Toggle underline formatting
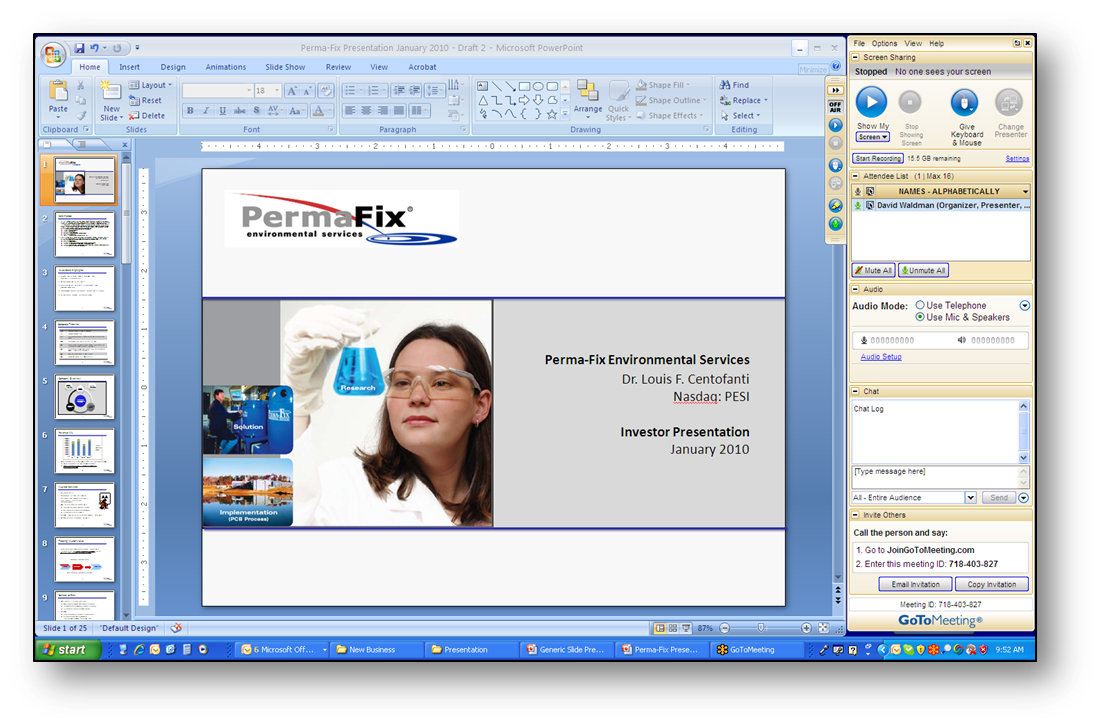 click(x=223, y=110)
